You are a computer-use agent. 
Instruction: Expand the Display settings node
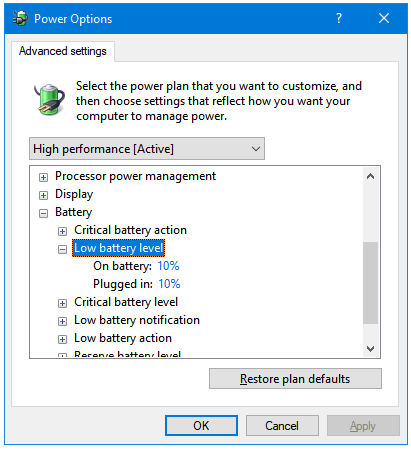[x=43, y=195]
